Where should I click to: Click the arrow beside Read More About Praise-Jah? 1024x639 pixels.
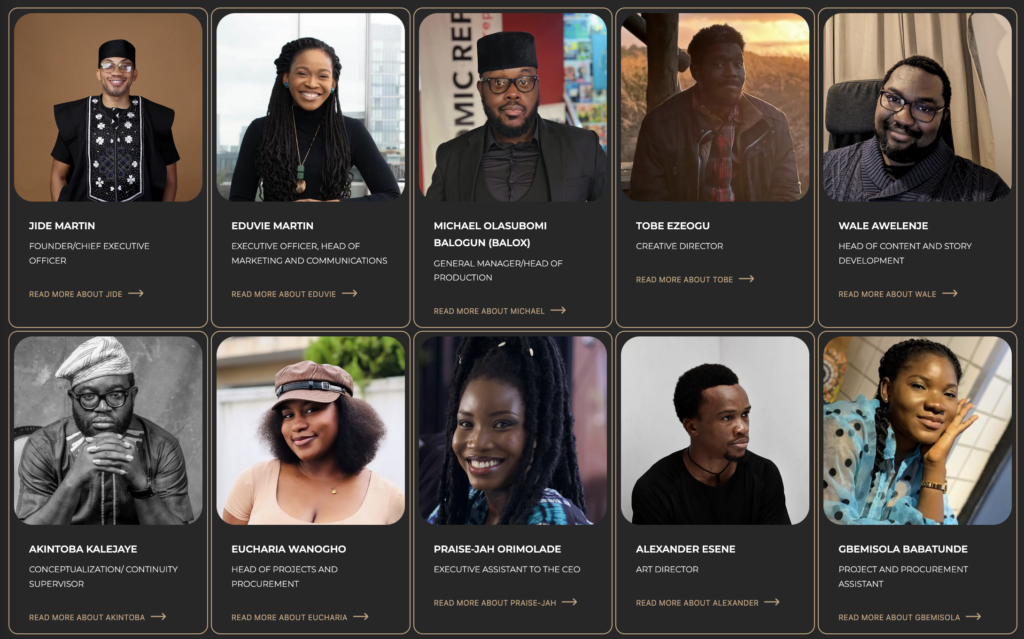pos(569,603)
